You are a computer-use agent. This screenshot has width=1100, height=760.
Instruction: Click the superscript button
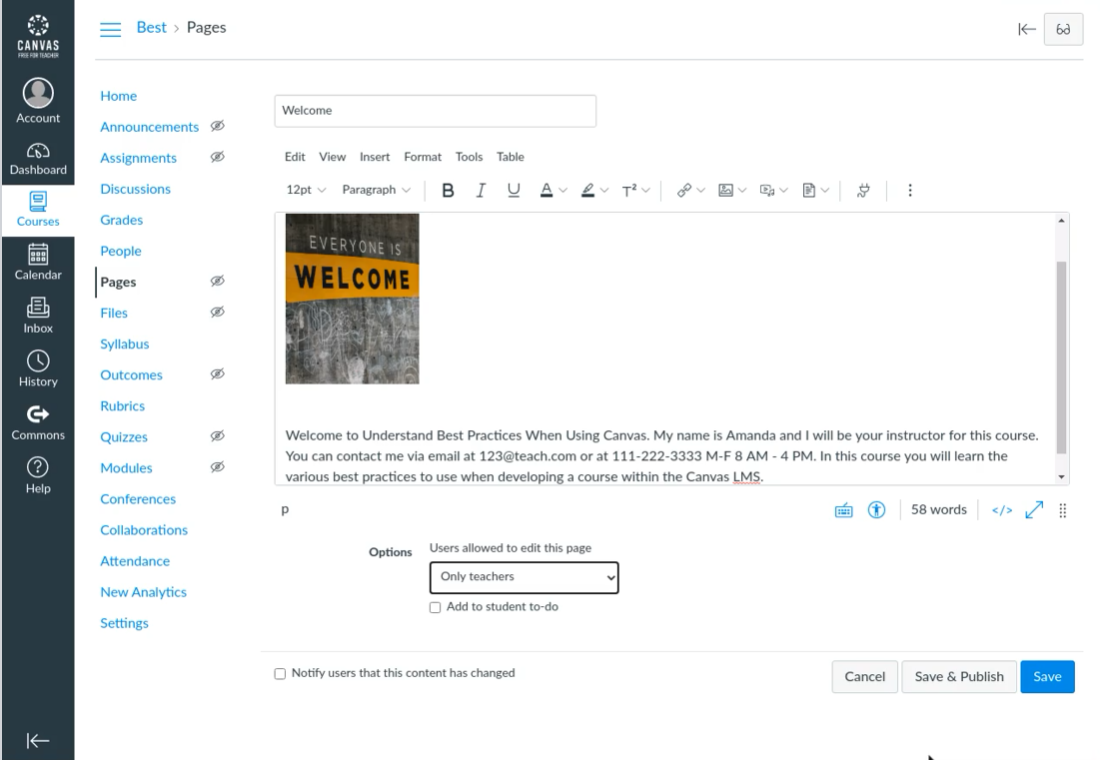point(629,190)
